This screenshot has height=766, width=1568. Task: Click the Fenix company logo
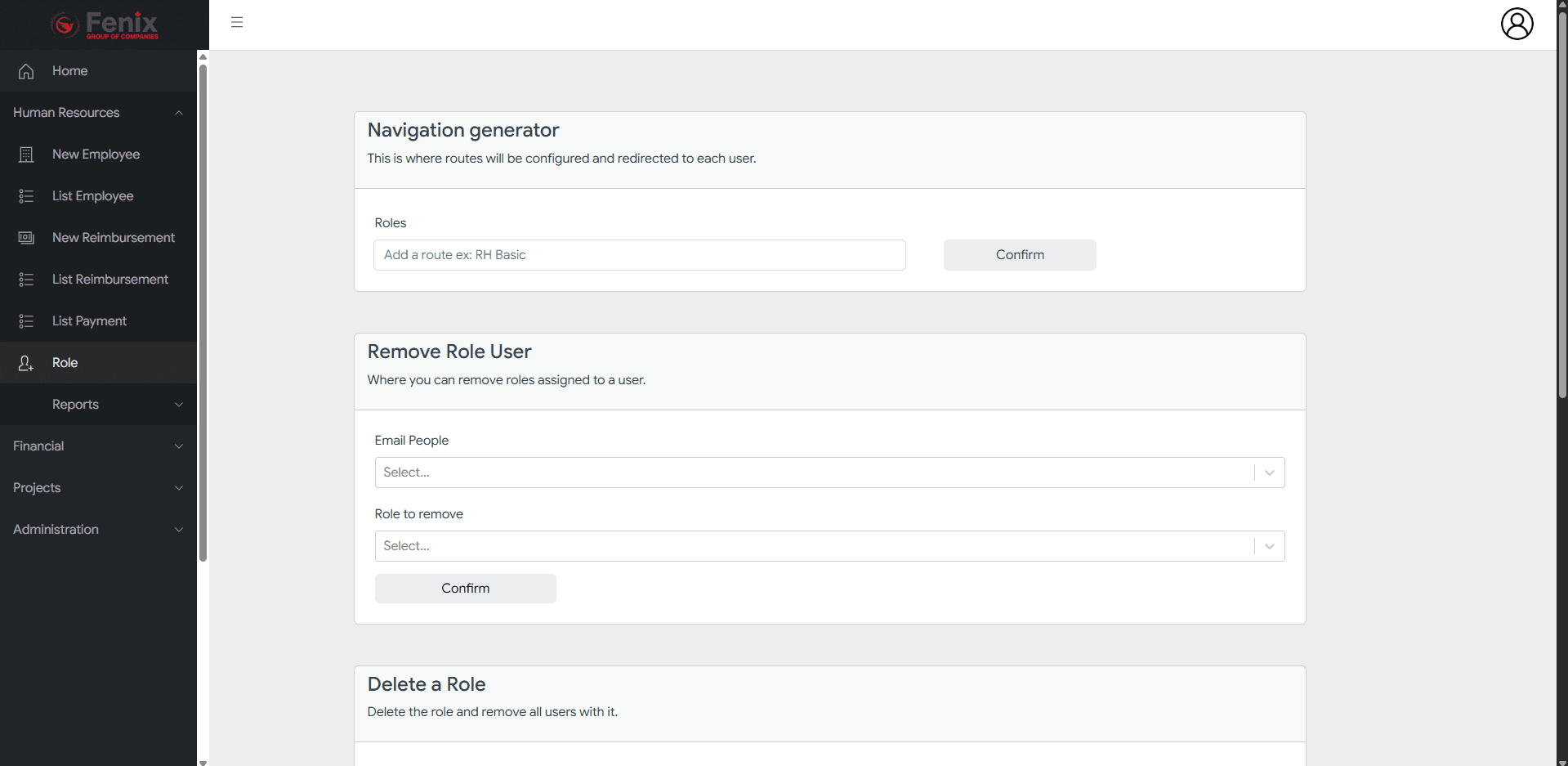105,25
